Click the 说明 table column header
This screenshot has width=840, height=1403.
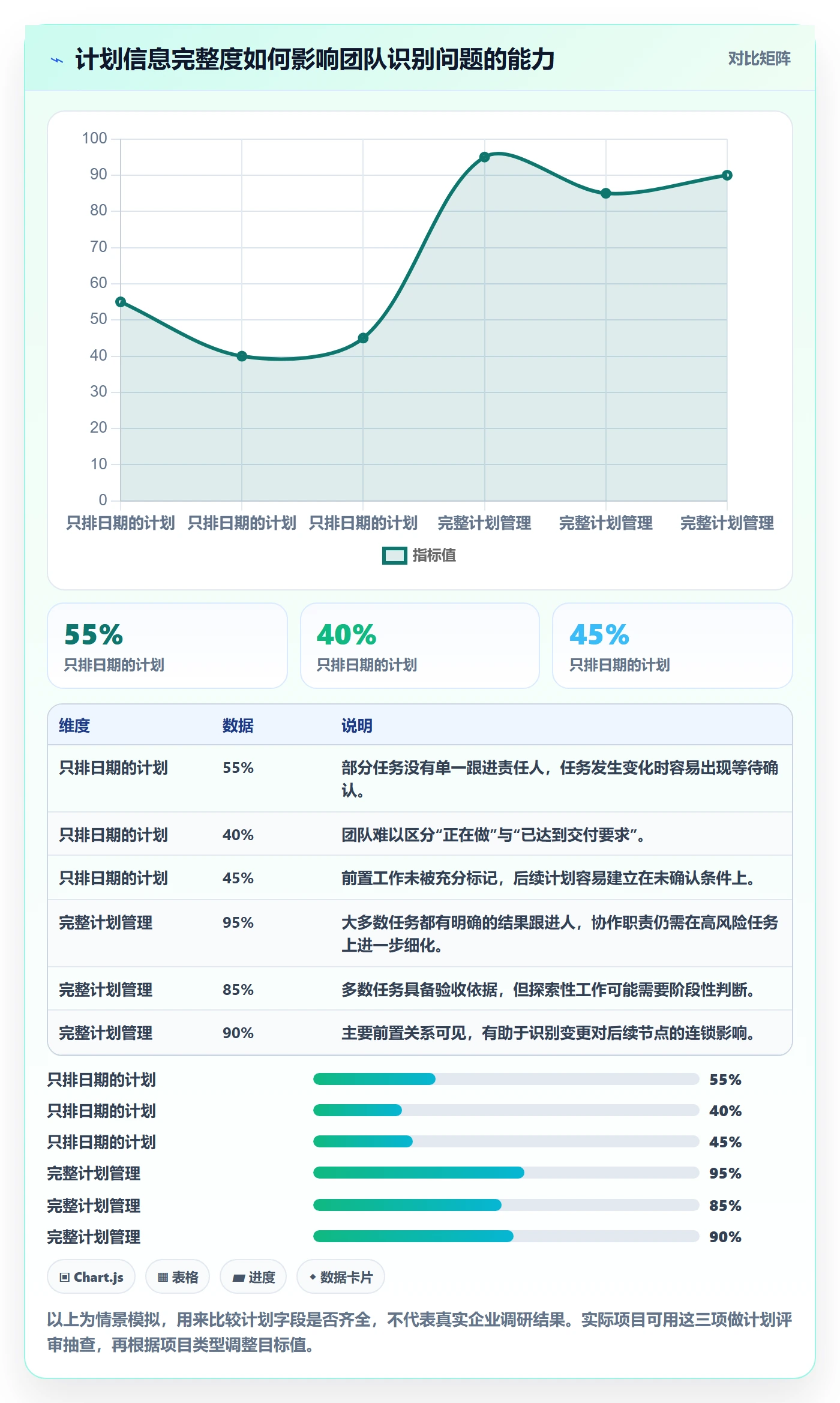click(x=357, y=726)
